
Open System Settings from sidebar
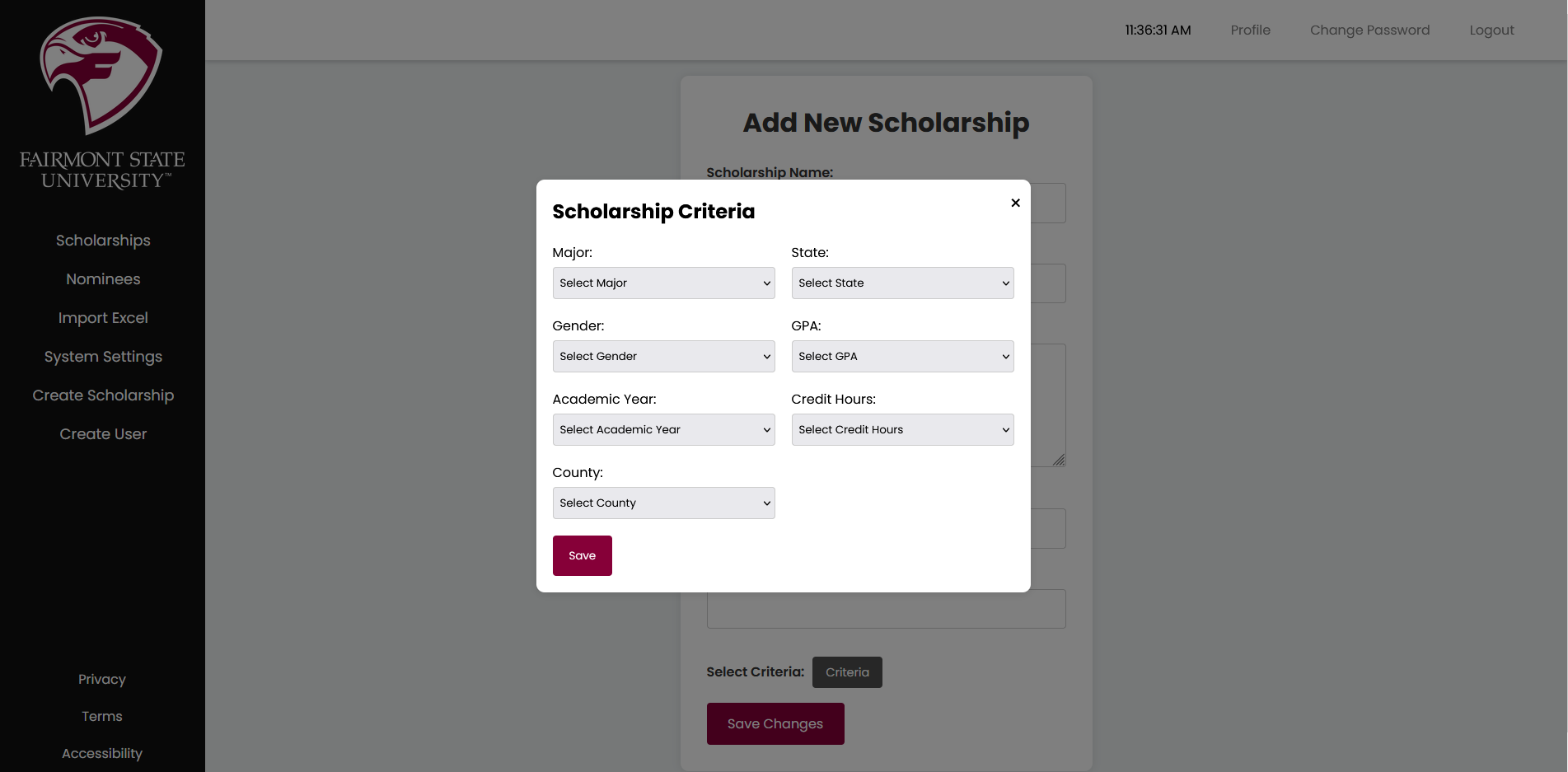tap(103, 357)
